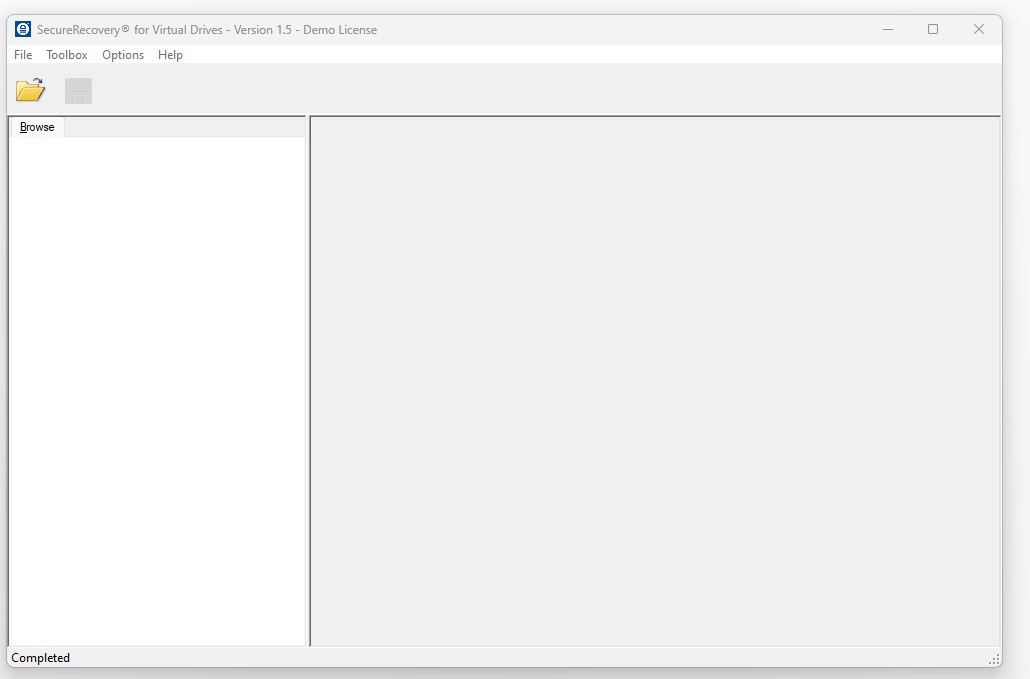This screenshot has width=1030, height=679.
Task: Open the Help menu
Action: pos(170,55)
